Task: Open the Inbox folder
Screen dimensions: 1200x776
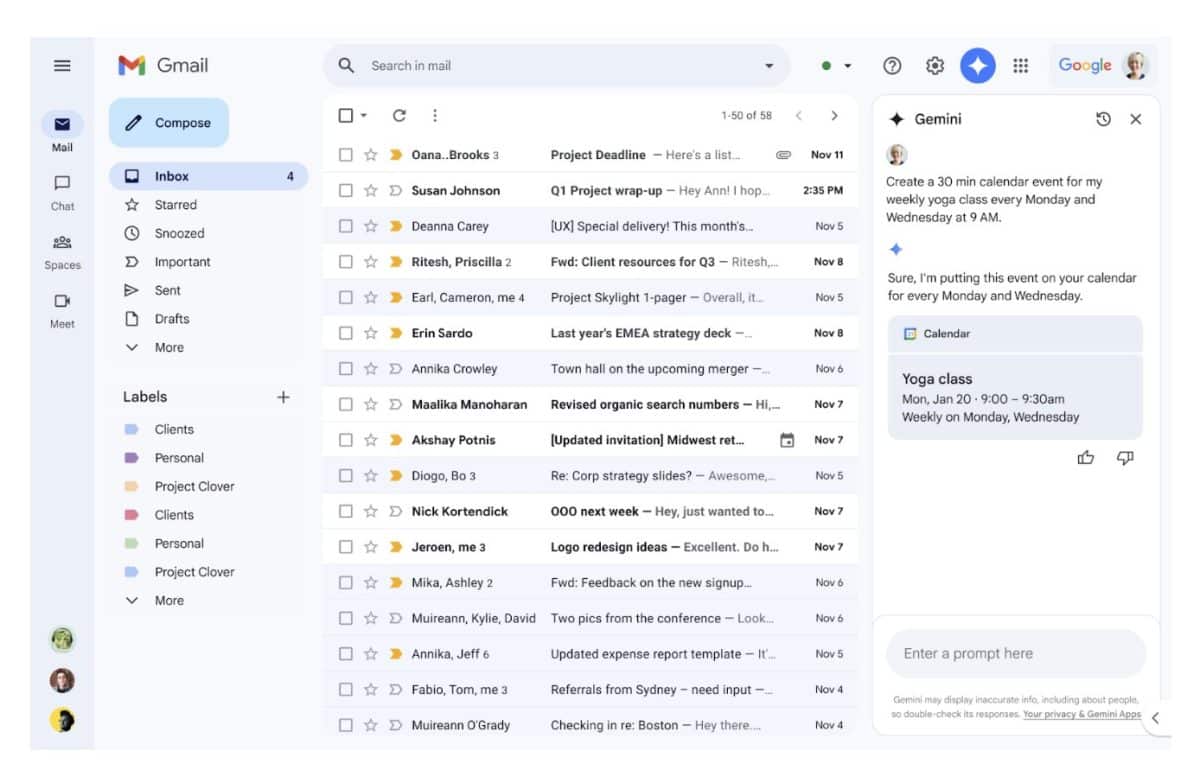Action: click(208, 176)
